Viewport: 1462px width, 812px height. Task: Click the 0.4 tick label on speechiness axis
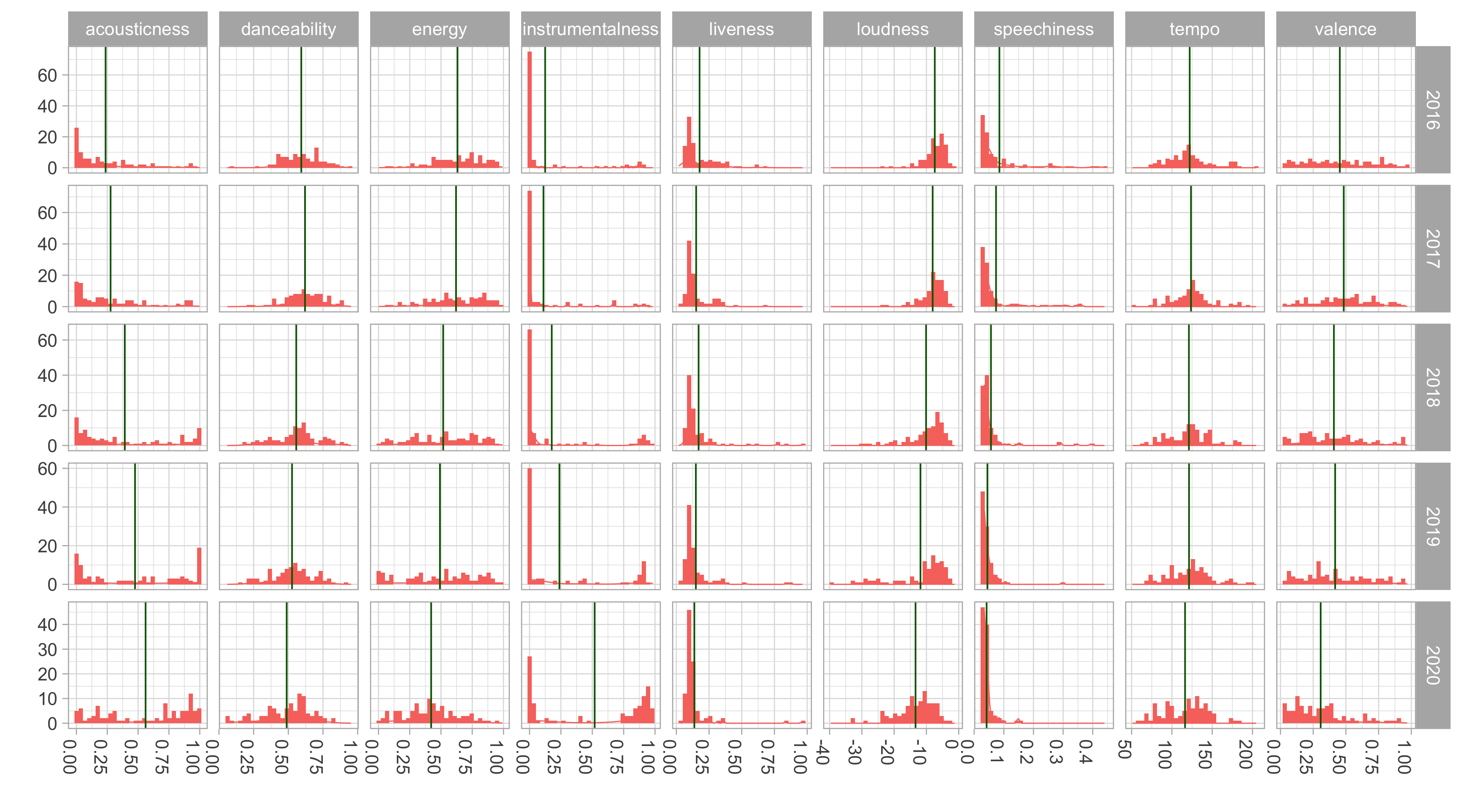pos(1085,752)
